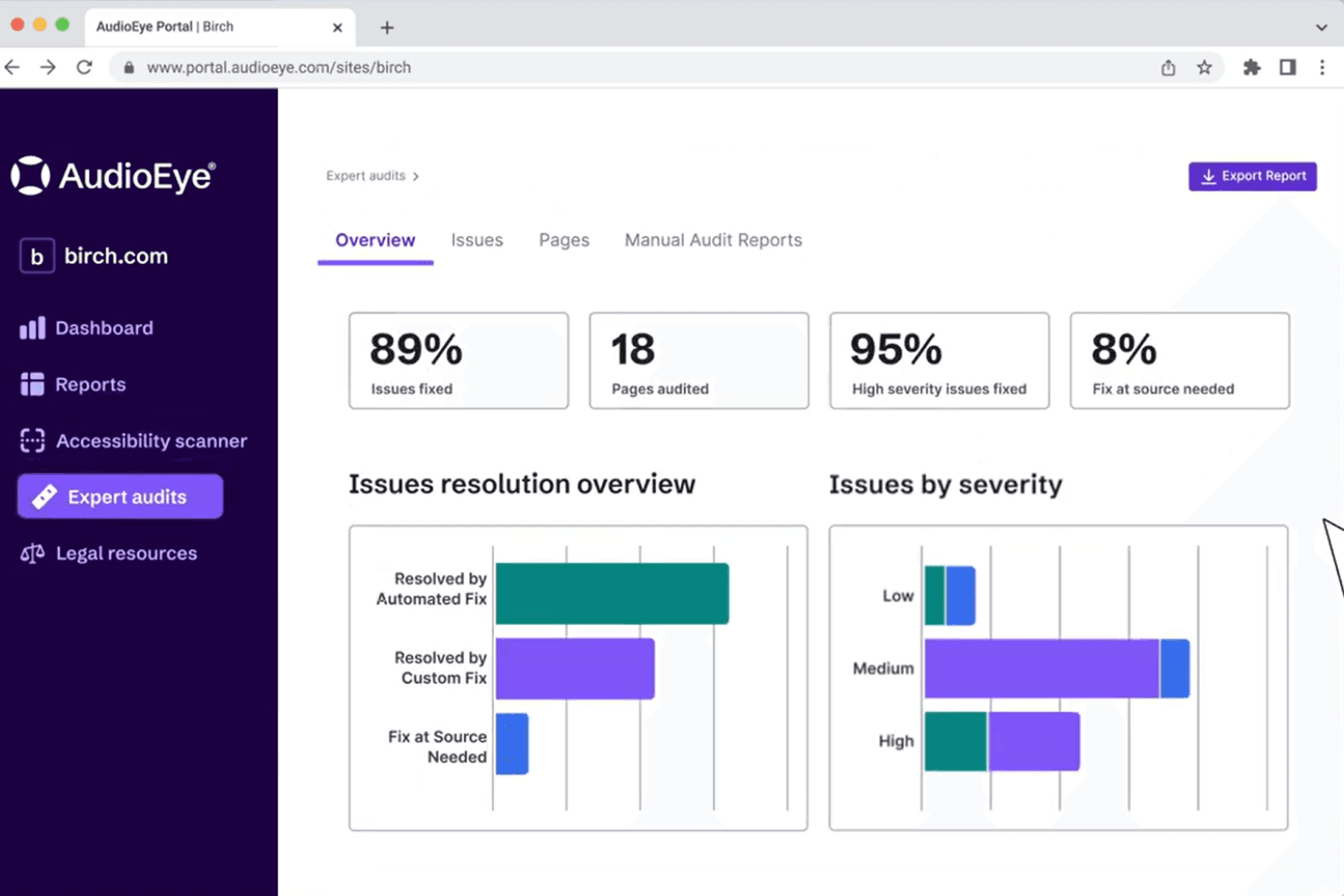Open the Issues tab

(477, 241)
